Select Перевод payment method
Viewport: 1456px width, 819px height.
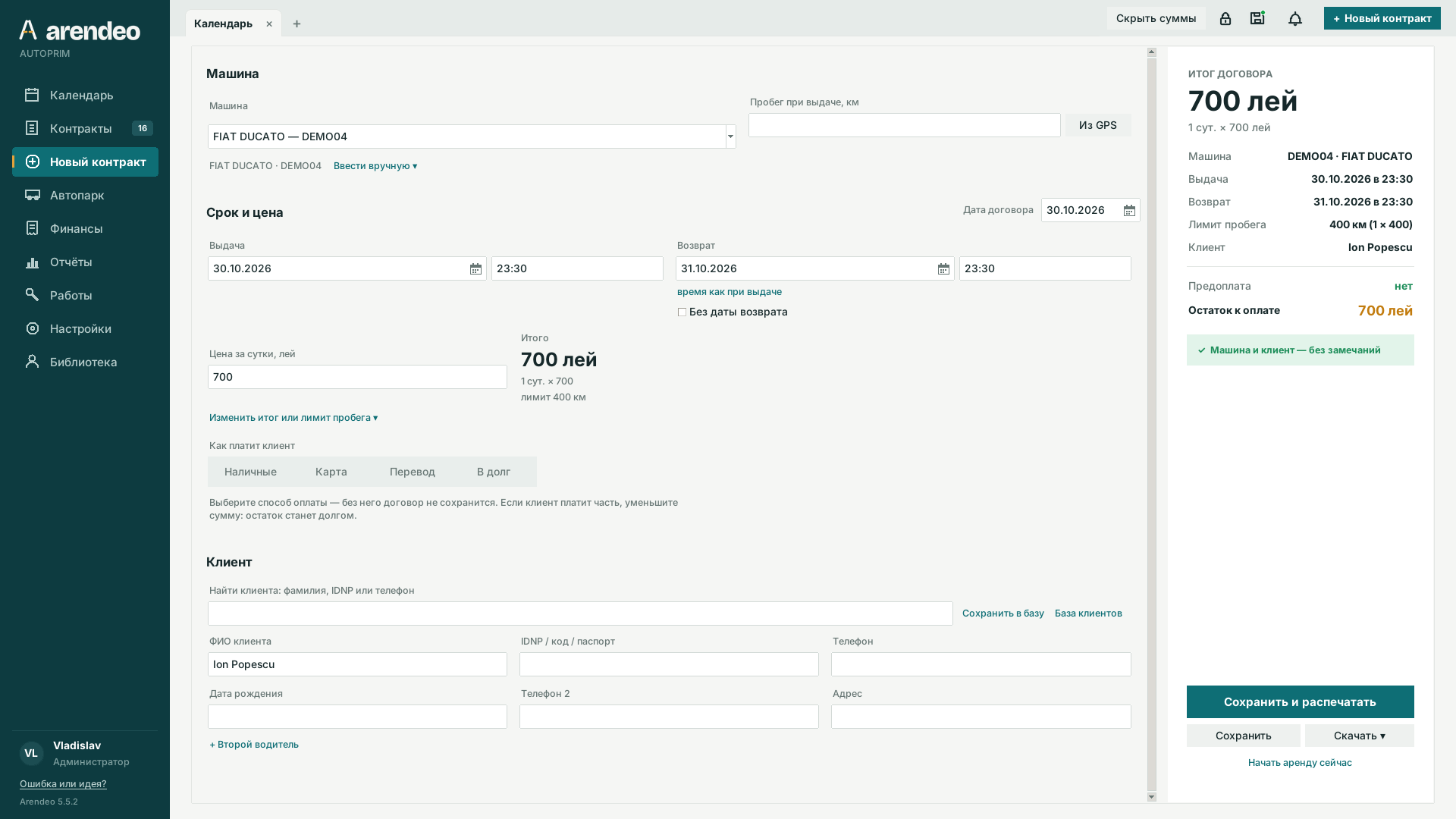point(413,472)
